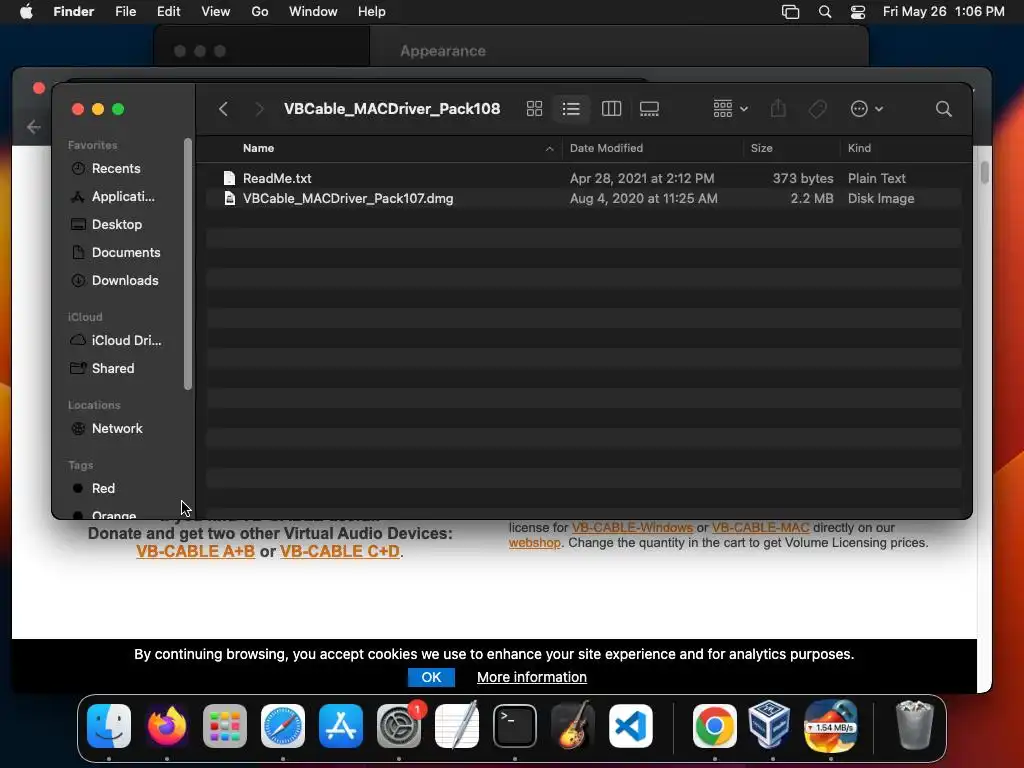Screen dimensions: 1024x768
Task: Open the group-by options dropdown
Action: pyautogui.click(x=730, y=109)
